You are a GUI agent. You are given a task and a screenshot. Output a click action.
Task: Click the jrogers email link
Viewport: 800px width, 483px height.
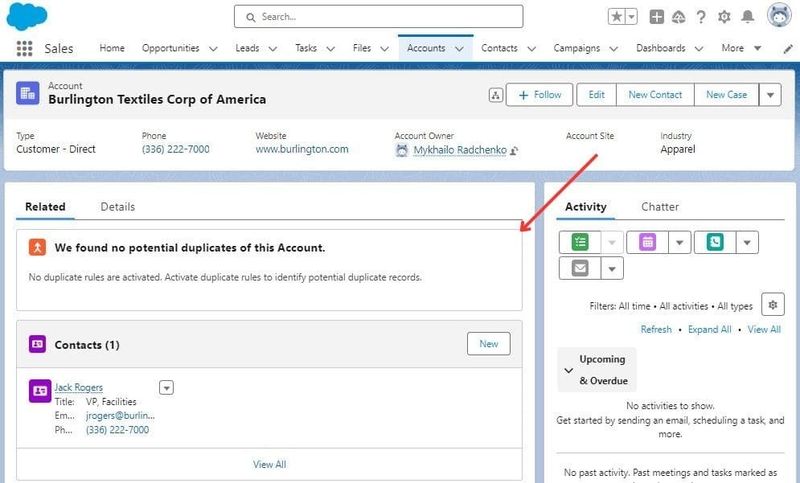pyautogui.click(x=120, y=416)
